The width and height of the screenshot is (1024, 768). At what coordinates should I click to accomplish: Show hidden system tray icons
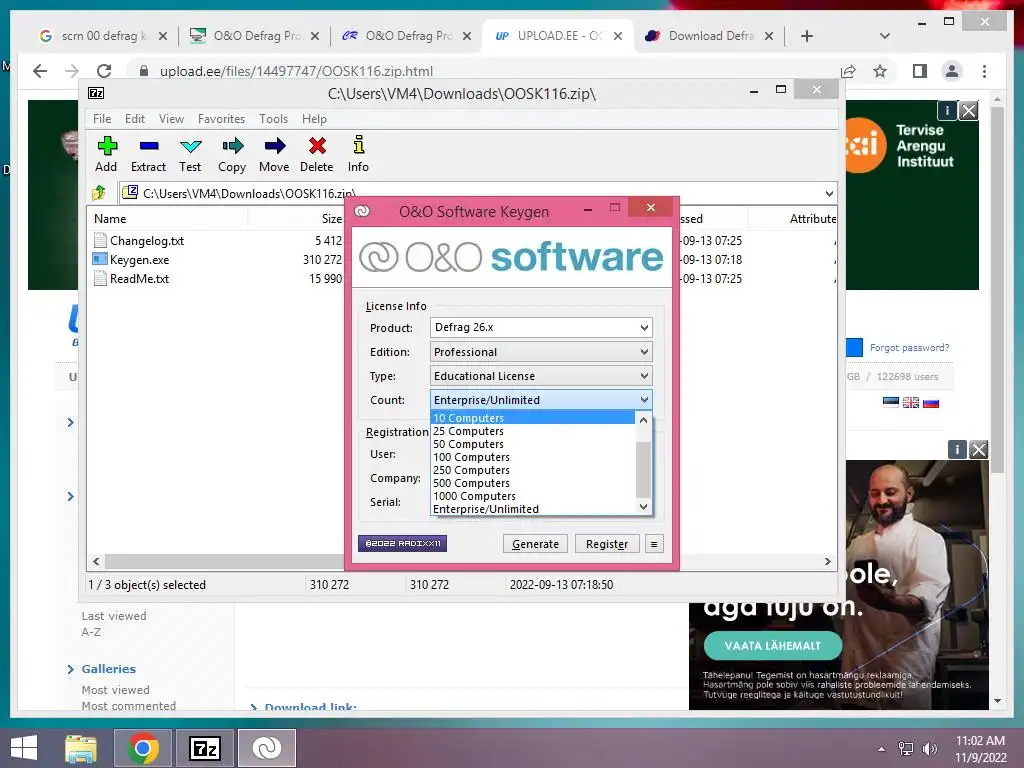[882, 749]
